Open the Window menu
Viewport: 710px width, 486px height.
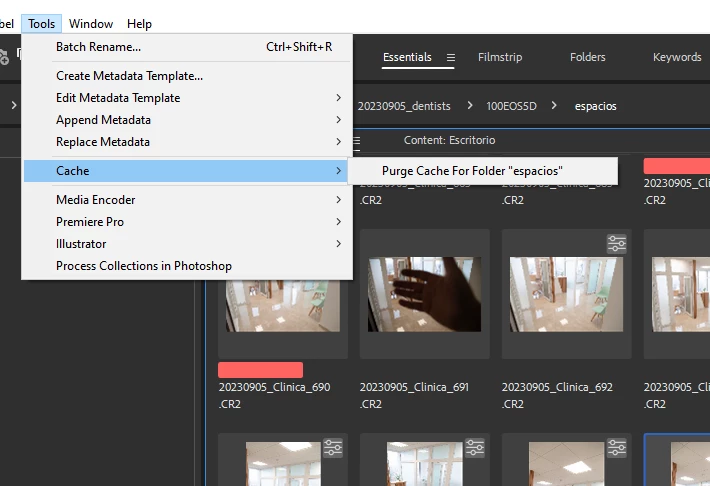click(91, 24)
